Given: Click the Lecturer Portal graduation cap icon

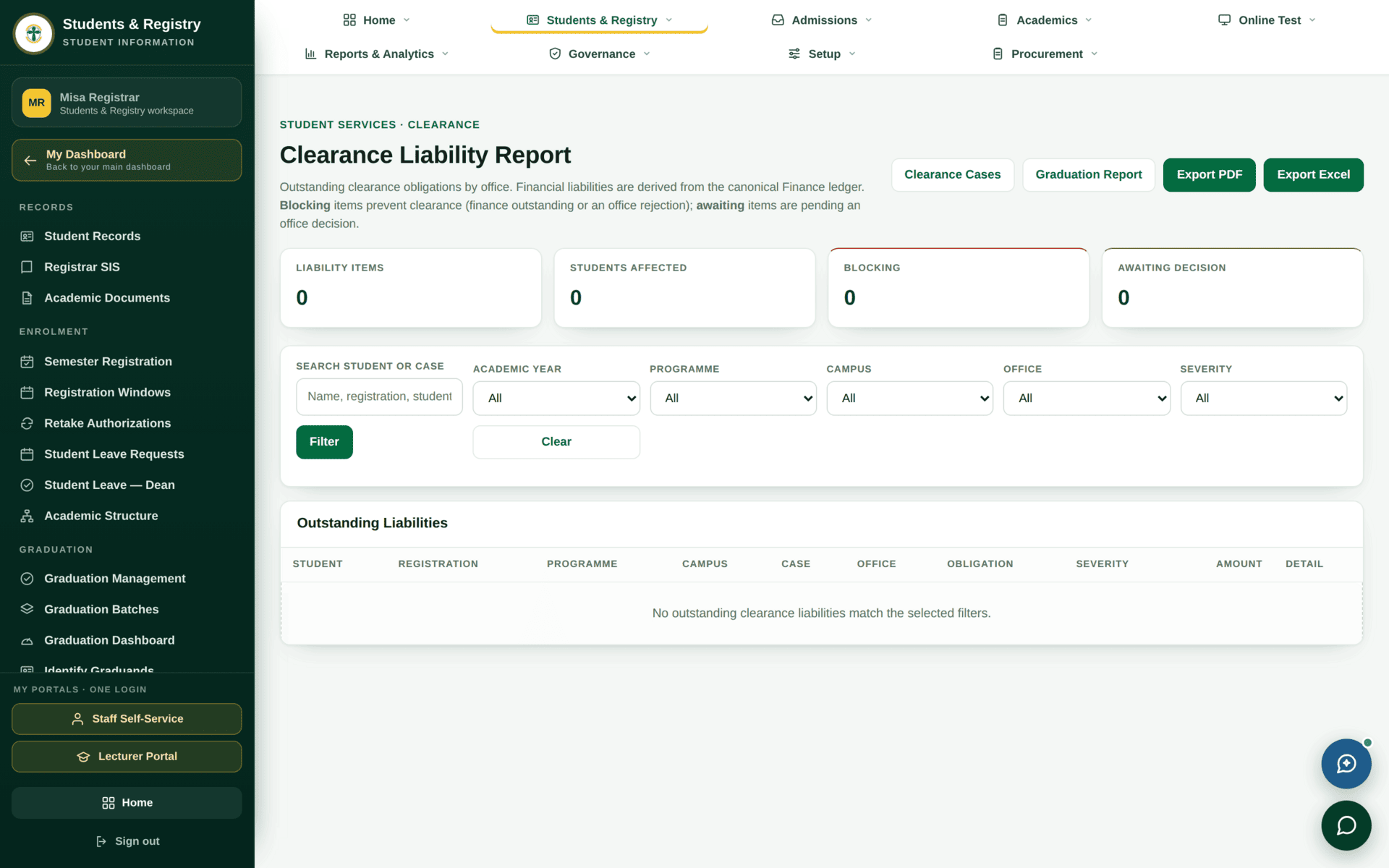Looking at the screenshot, I should point(83,757).
